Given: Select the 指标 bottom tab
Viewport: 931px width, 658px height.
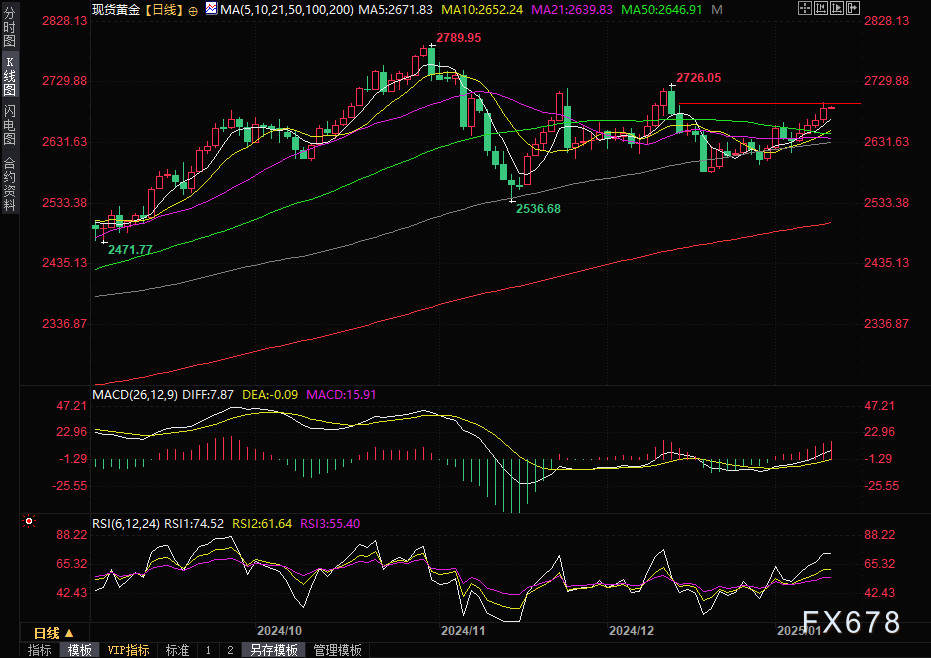Looking at the screenshot, I should pos(40,650).
